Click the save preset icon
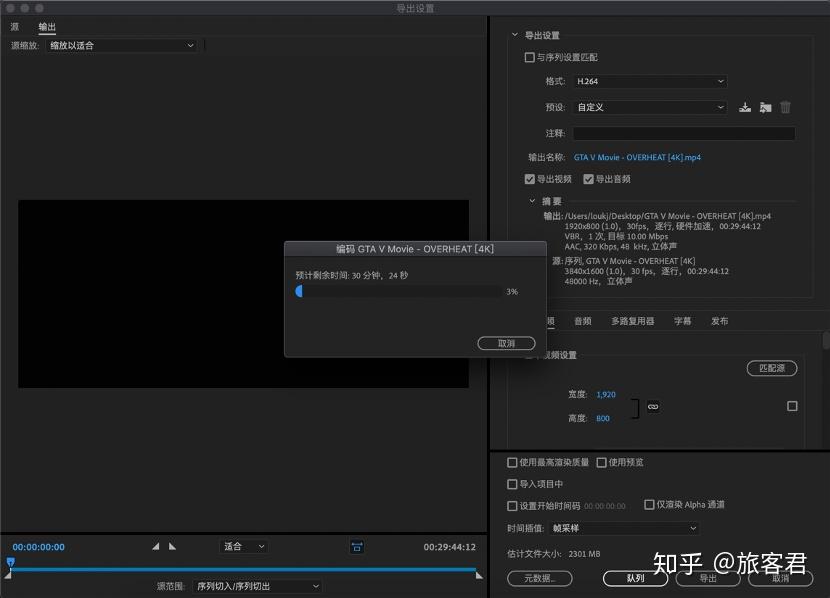The image size is (830, 598). click(745, 107)
